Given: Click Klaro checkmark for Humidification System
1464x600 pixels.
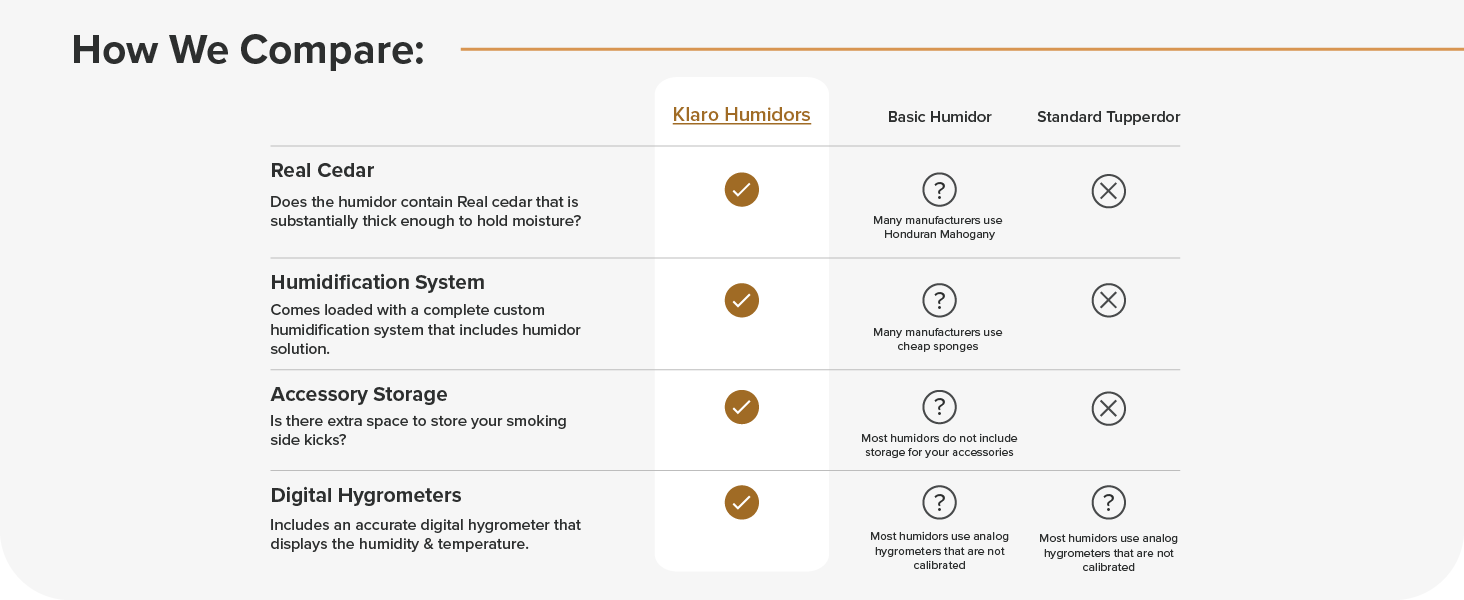Looking at the screenshot, I should tap(741, 300).
